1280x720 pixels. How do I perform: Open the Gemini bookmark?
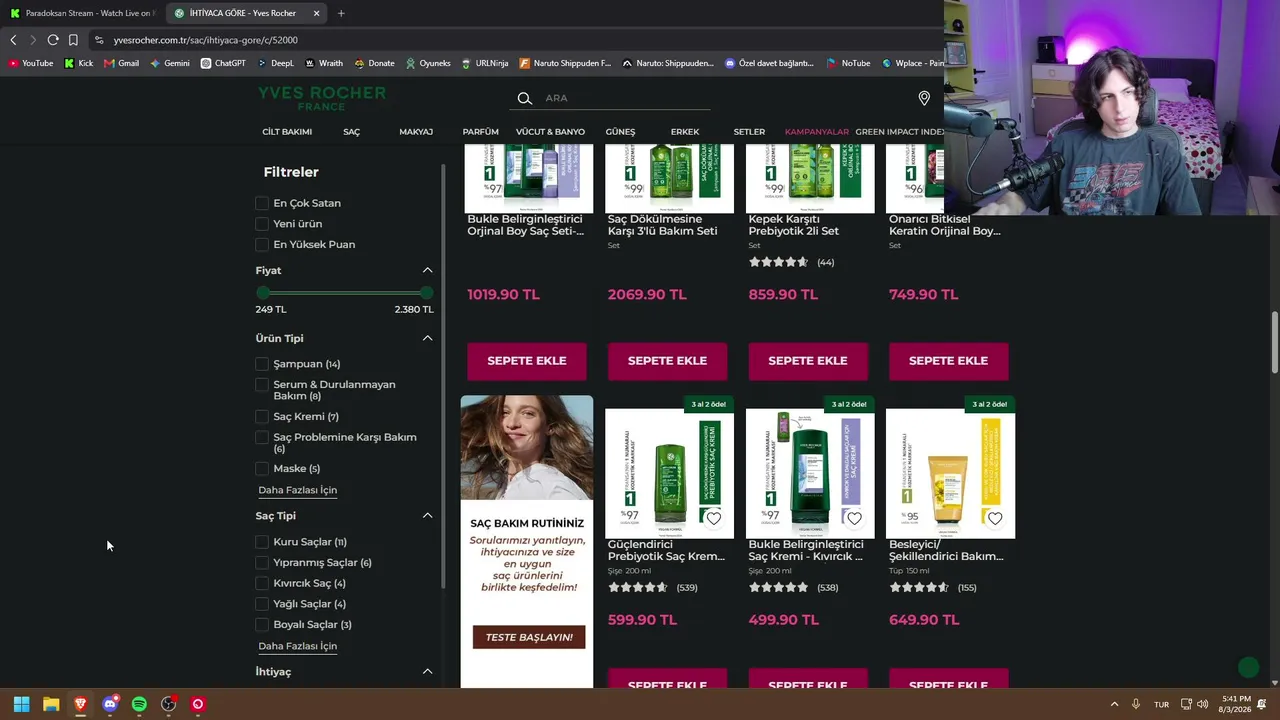pyautogui.click(x=169, y=63)
